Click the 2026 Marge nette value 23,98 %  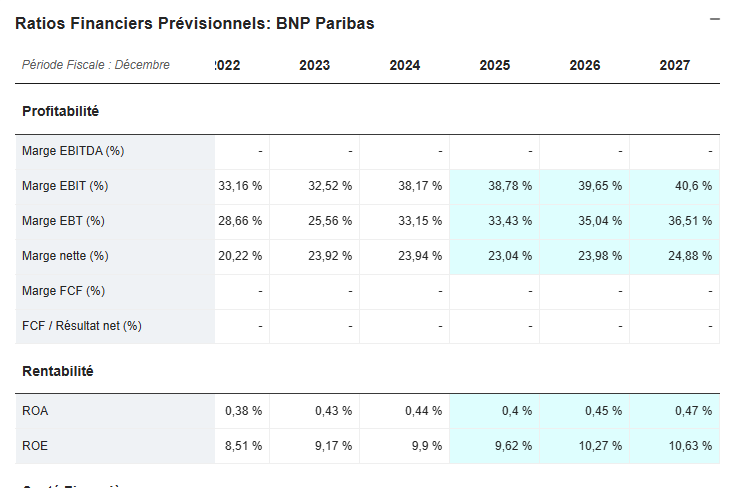[599, 256]
